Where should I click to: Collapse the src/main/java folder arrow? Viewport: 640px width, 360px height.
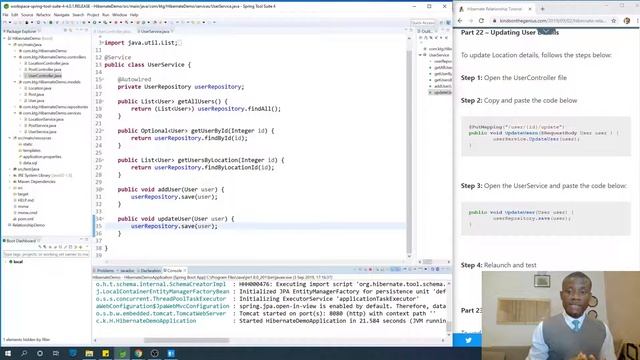click(x=9, y=44)
